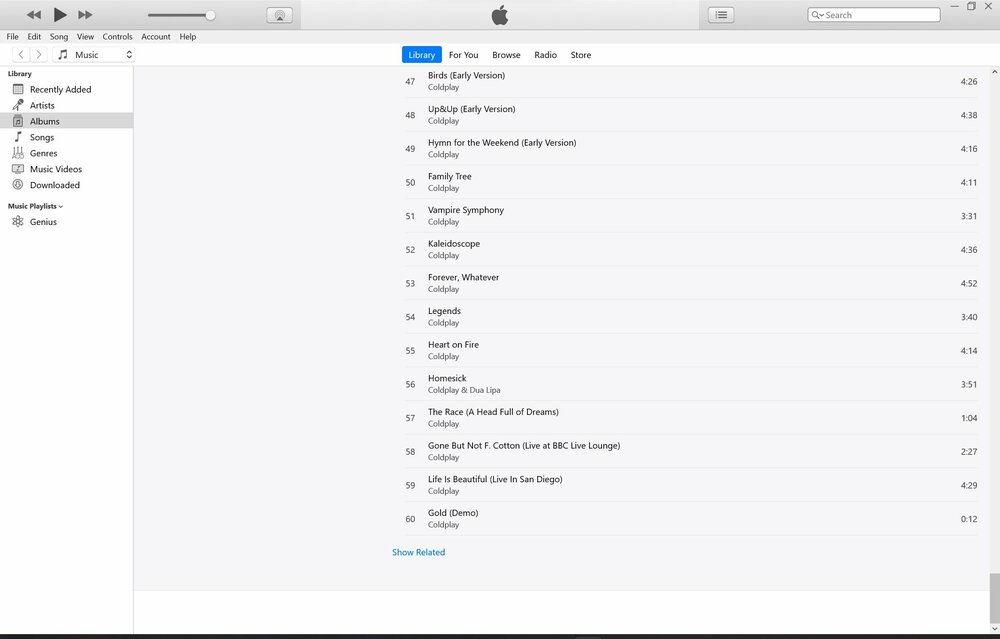The image size is (1000, 639).
Task: Collapse the Music Playlists section
Action: [36, 206]
